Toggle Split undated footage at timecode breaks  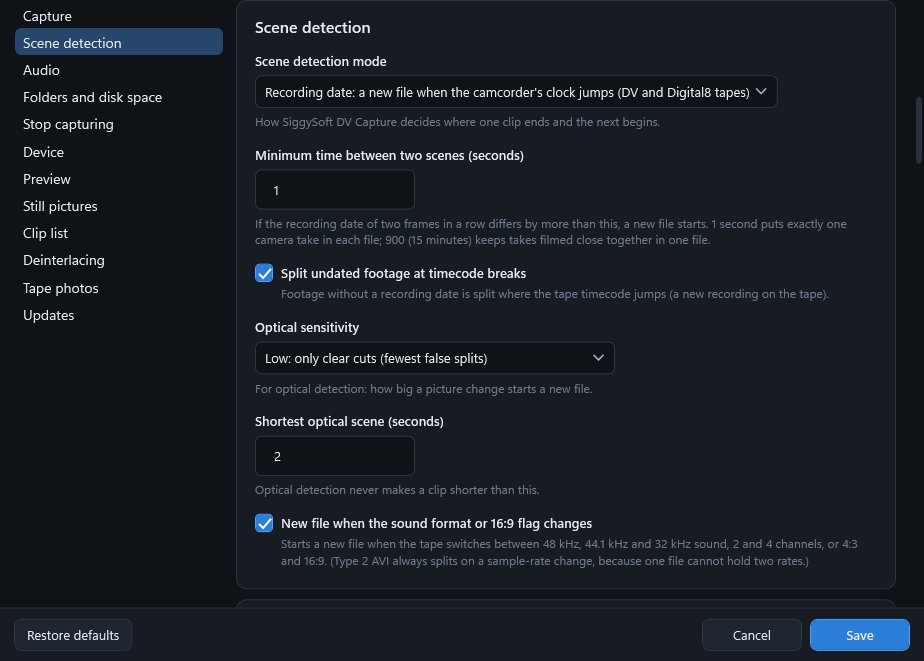(x=264, y=273)
